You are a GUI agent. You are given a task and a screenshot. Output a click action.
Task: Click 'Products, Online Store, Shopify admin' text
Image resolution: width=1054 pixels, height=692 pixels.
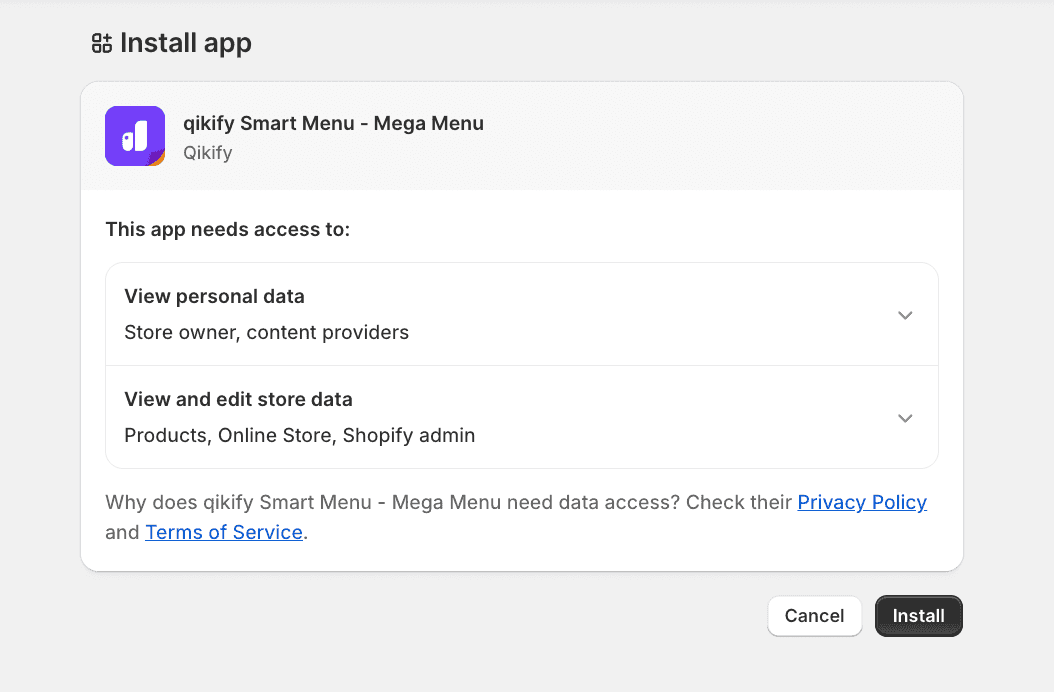coord(299,435)
